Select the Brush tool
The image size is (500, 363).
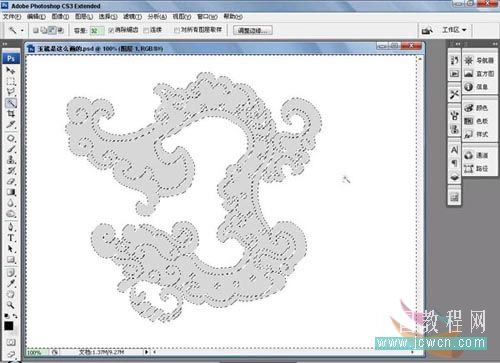pyautogui.click(x=11, y=149)
